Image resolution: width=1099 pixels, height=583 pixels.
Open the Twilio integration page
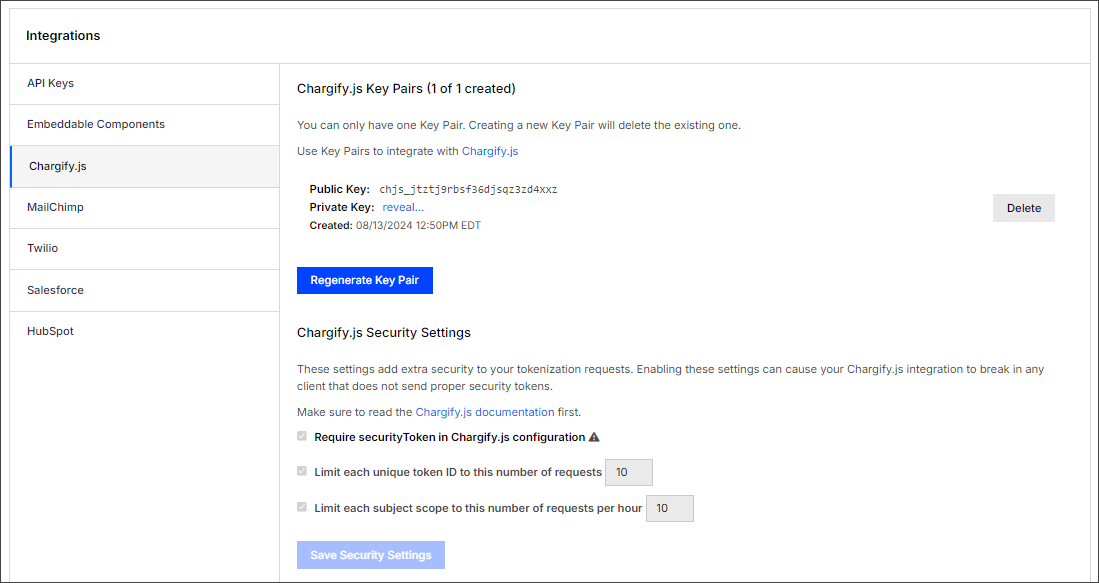[x=144, y=249]
